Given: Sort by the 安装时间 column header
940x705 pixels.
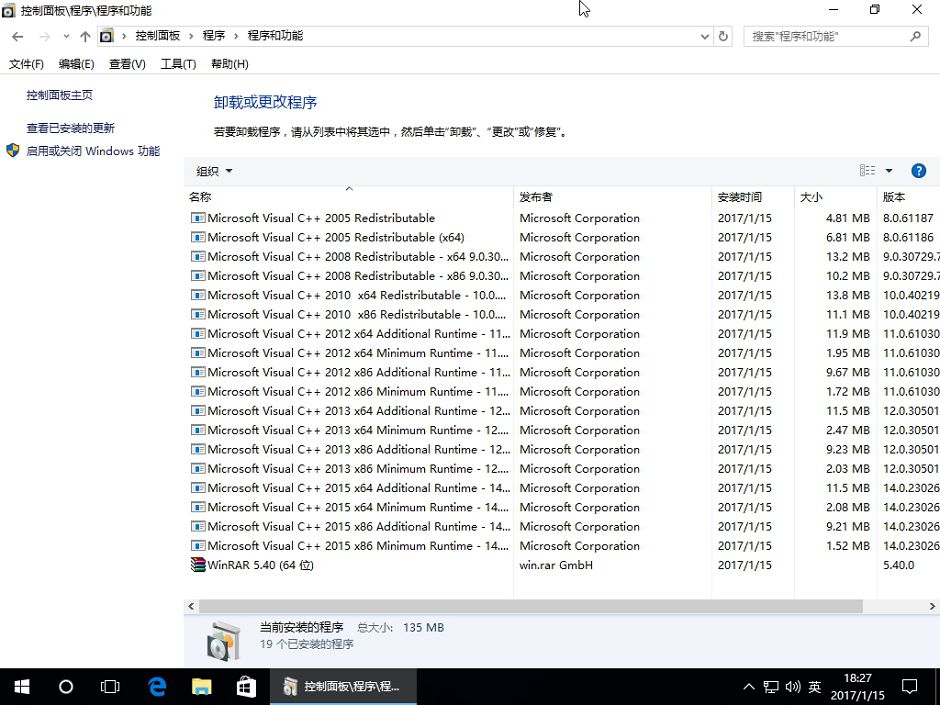Looking at the screenshot, I should 753,197.
